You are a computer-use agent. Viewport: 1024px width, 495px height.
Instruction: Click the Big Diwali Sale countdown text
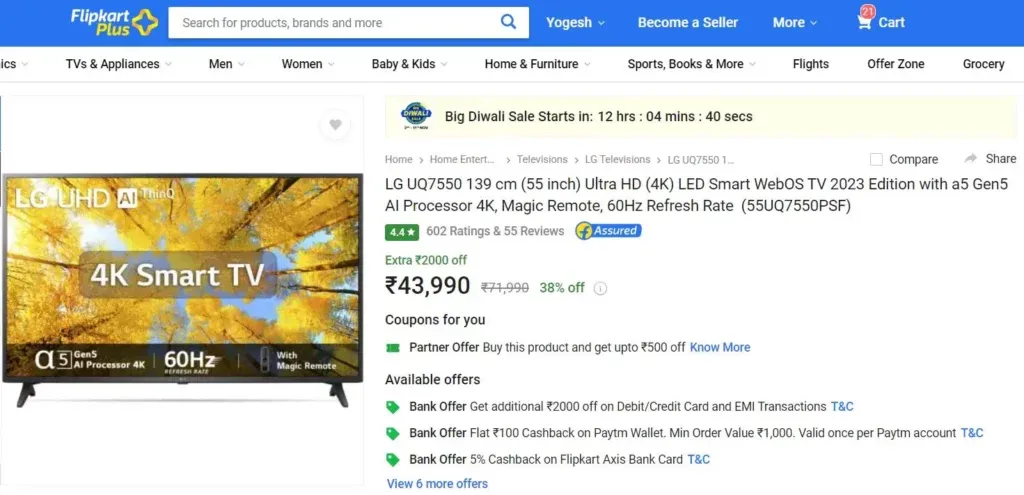598,117
